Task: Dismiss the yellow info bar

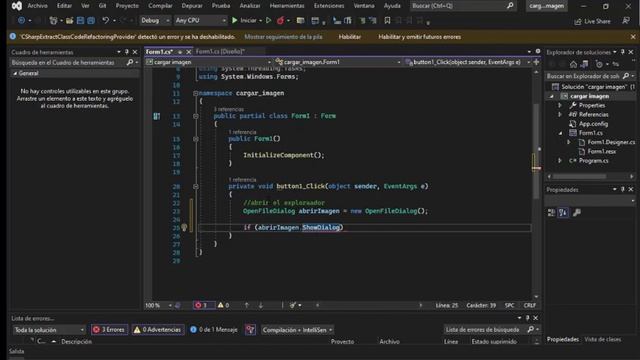Action: (x=633, y=37)
